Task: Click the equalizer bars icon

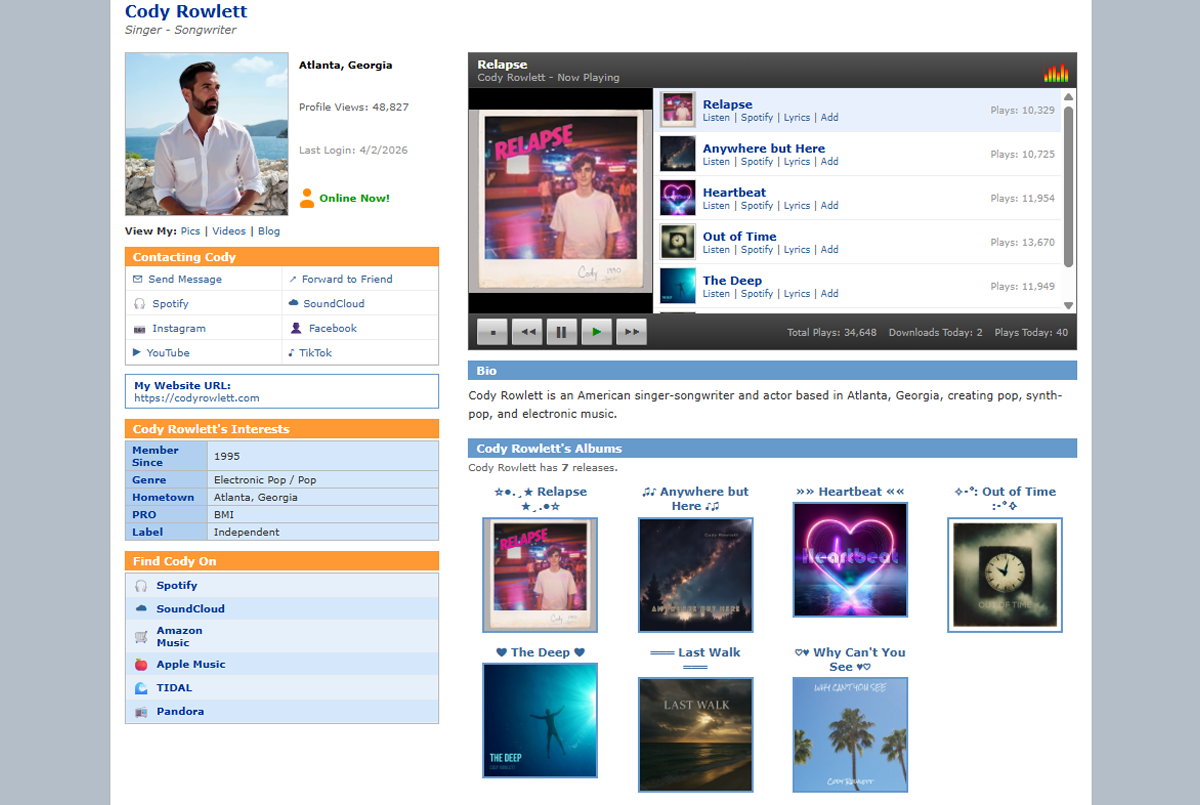Action: point(1056,73)
